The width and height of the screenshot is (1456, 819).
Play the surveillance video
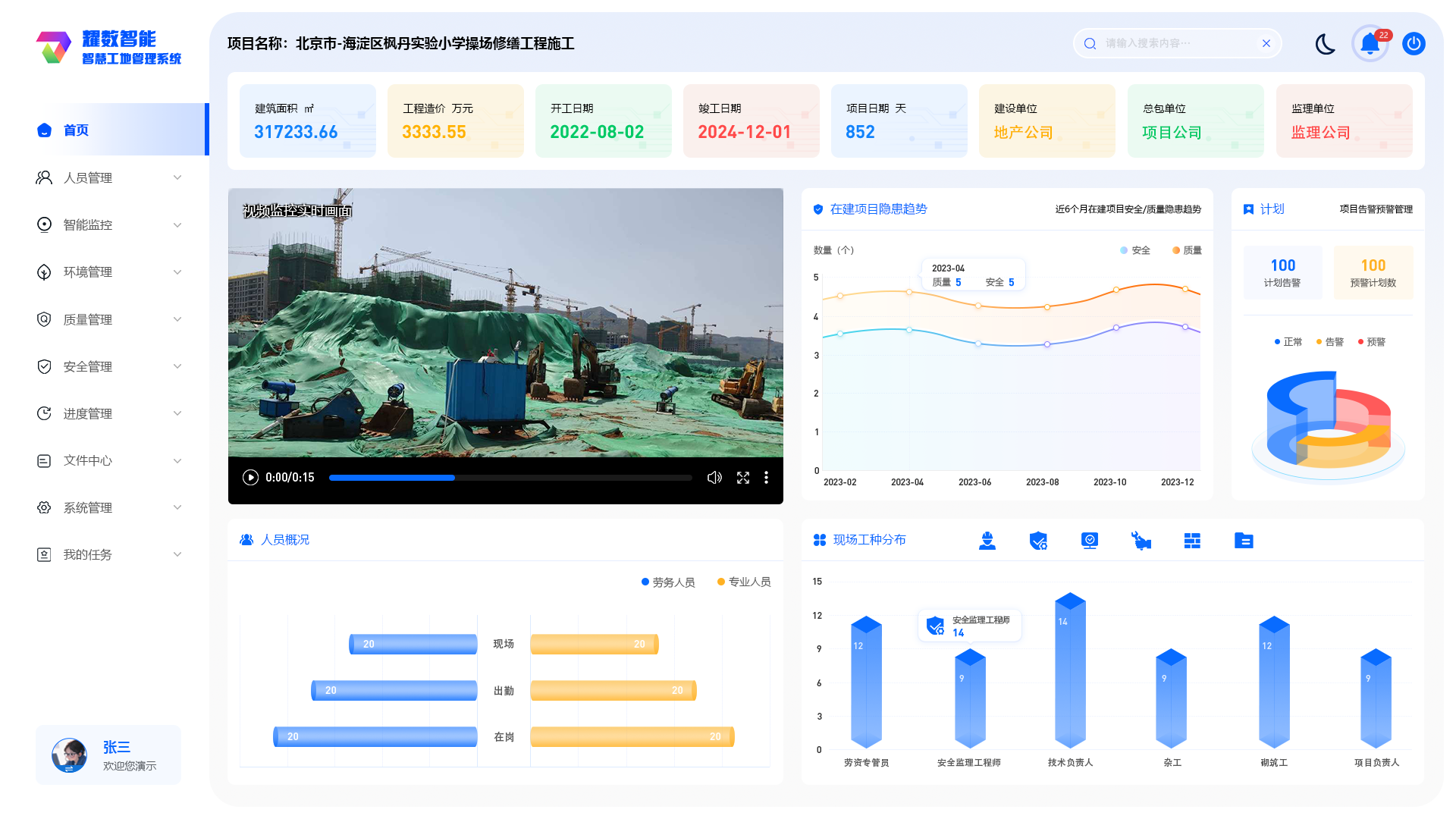point(250,478)
